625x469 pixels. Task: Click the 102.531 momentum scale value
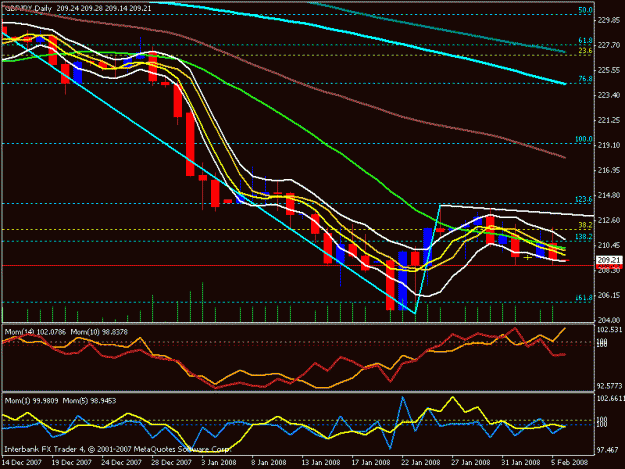[609, 330]
